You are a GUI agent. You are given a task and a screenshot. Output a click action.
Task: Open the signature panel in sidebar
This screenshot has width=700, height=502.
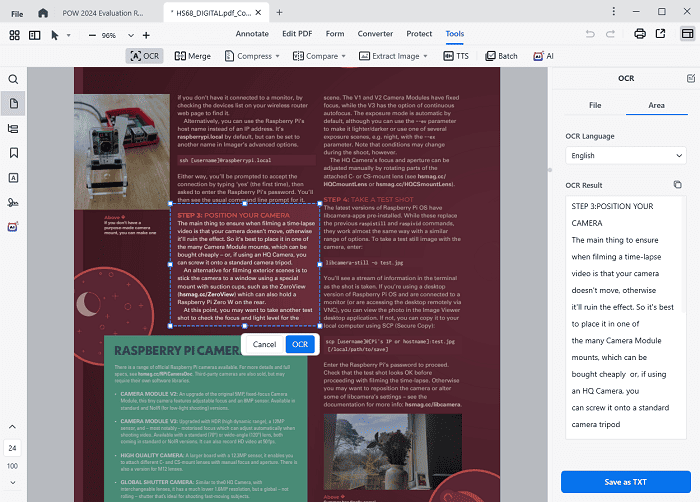tap(14, 202)
